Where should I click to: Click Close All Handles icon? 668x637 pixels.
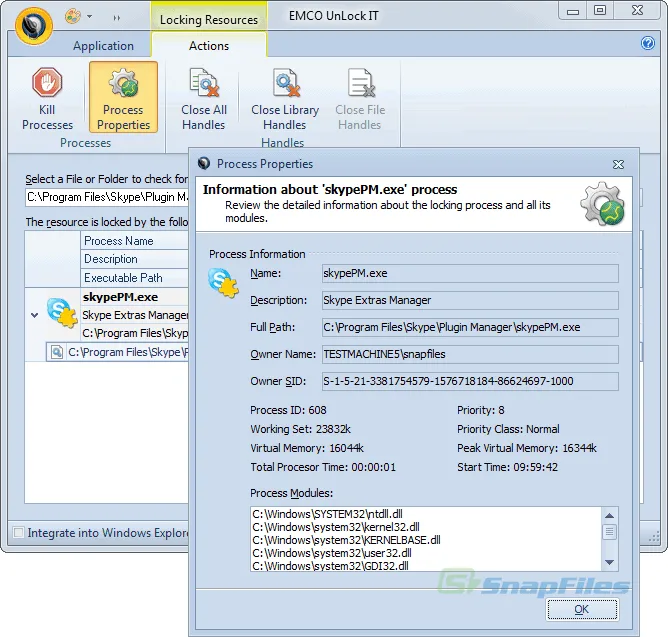coord(204,84)
